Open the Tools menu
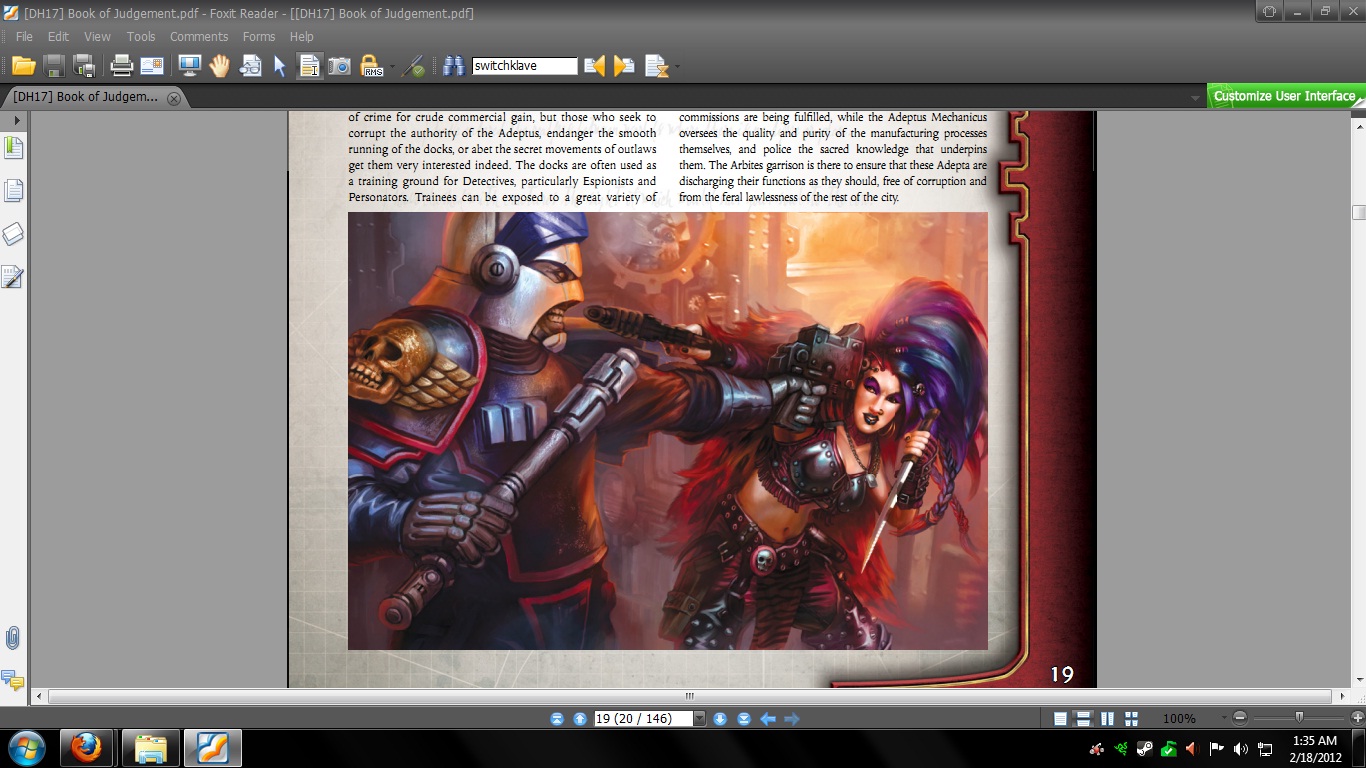Viewport: 1366px width, 768px height. pyautogui.click(x=141, y=37)
